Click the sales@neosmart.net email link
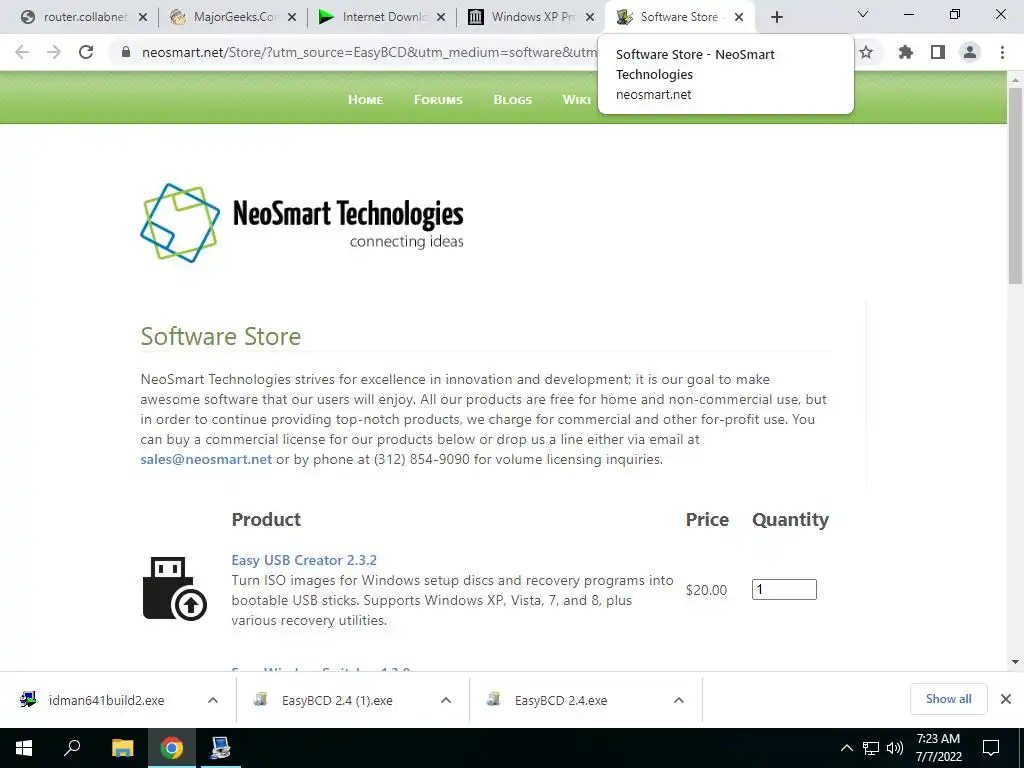 pos(206,459)
